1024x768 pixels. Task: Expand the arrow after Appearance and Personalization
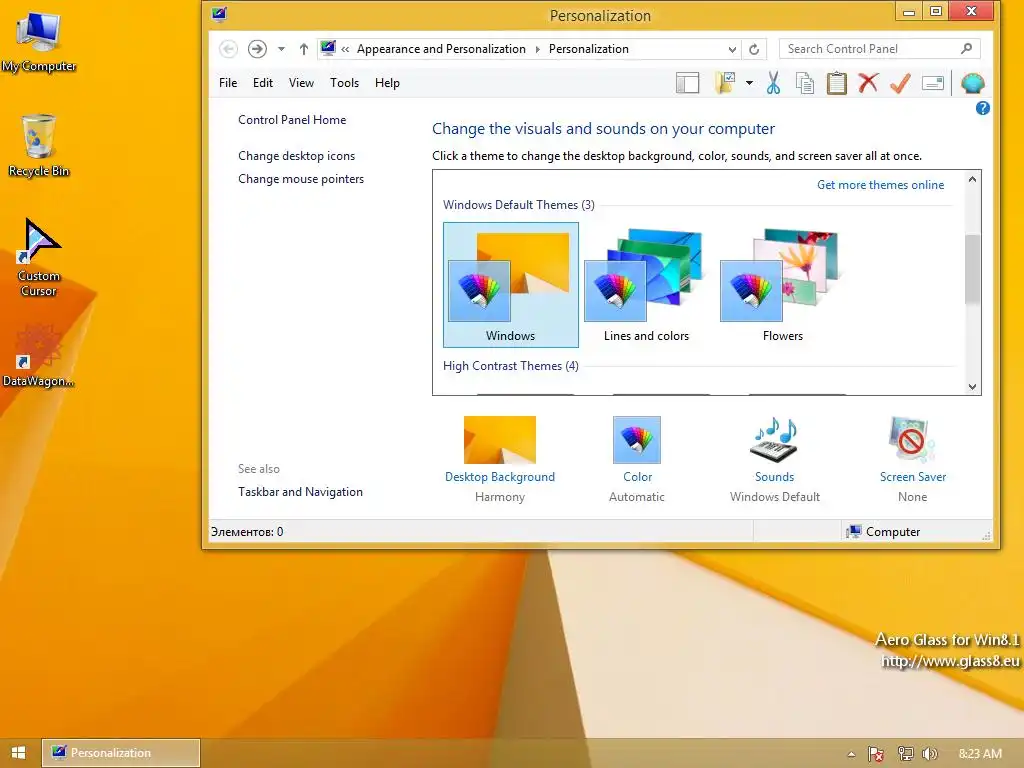point(537,49)
